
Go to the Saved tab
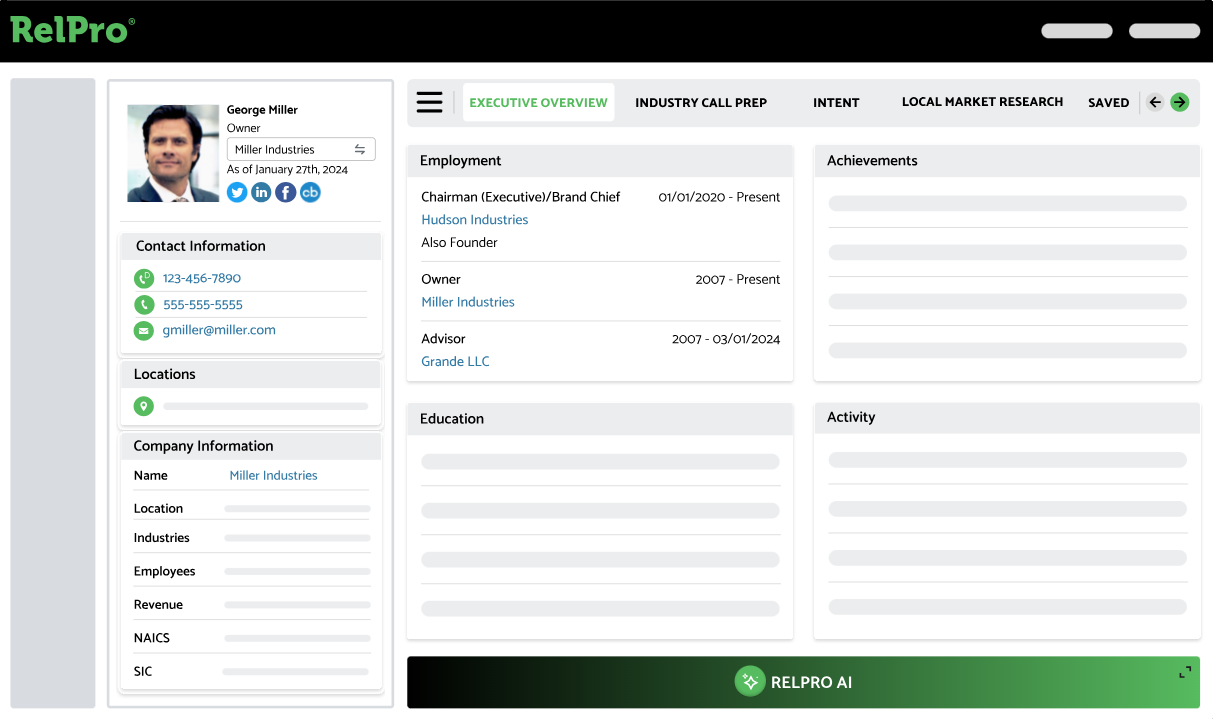coord(1108,102)
